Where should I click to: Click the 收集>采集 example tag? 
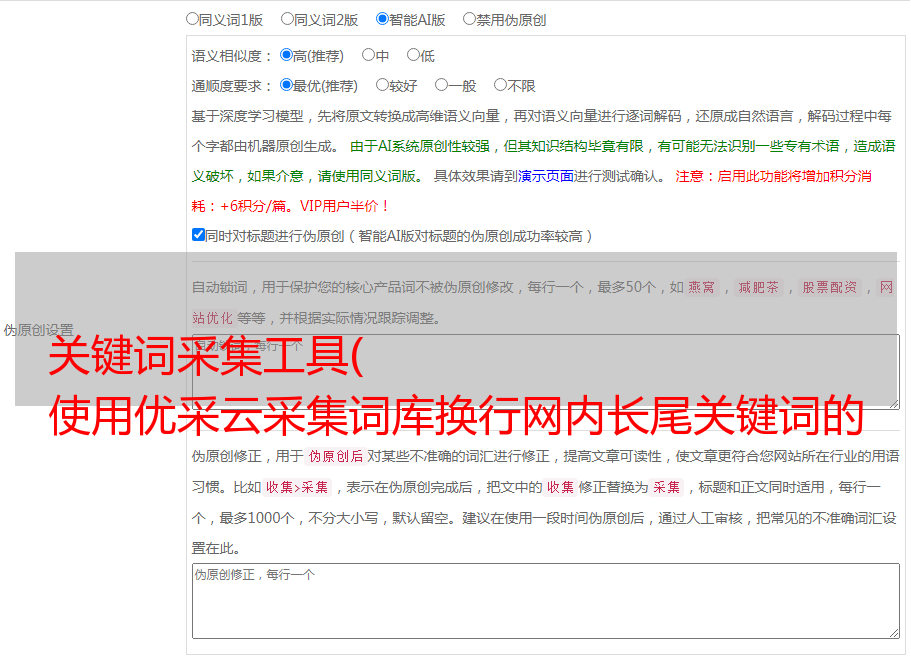(x=297, y=487)
